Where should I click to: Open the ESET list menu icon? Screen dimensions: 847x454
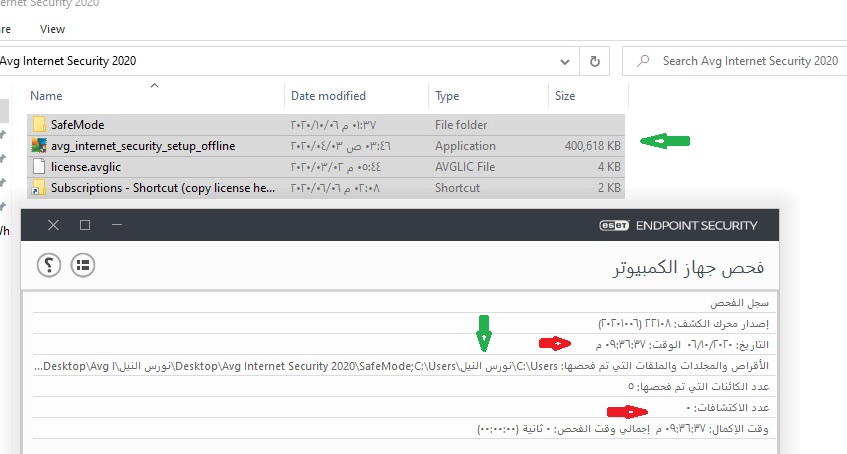click(x=83, y=265)
